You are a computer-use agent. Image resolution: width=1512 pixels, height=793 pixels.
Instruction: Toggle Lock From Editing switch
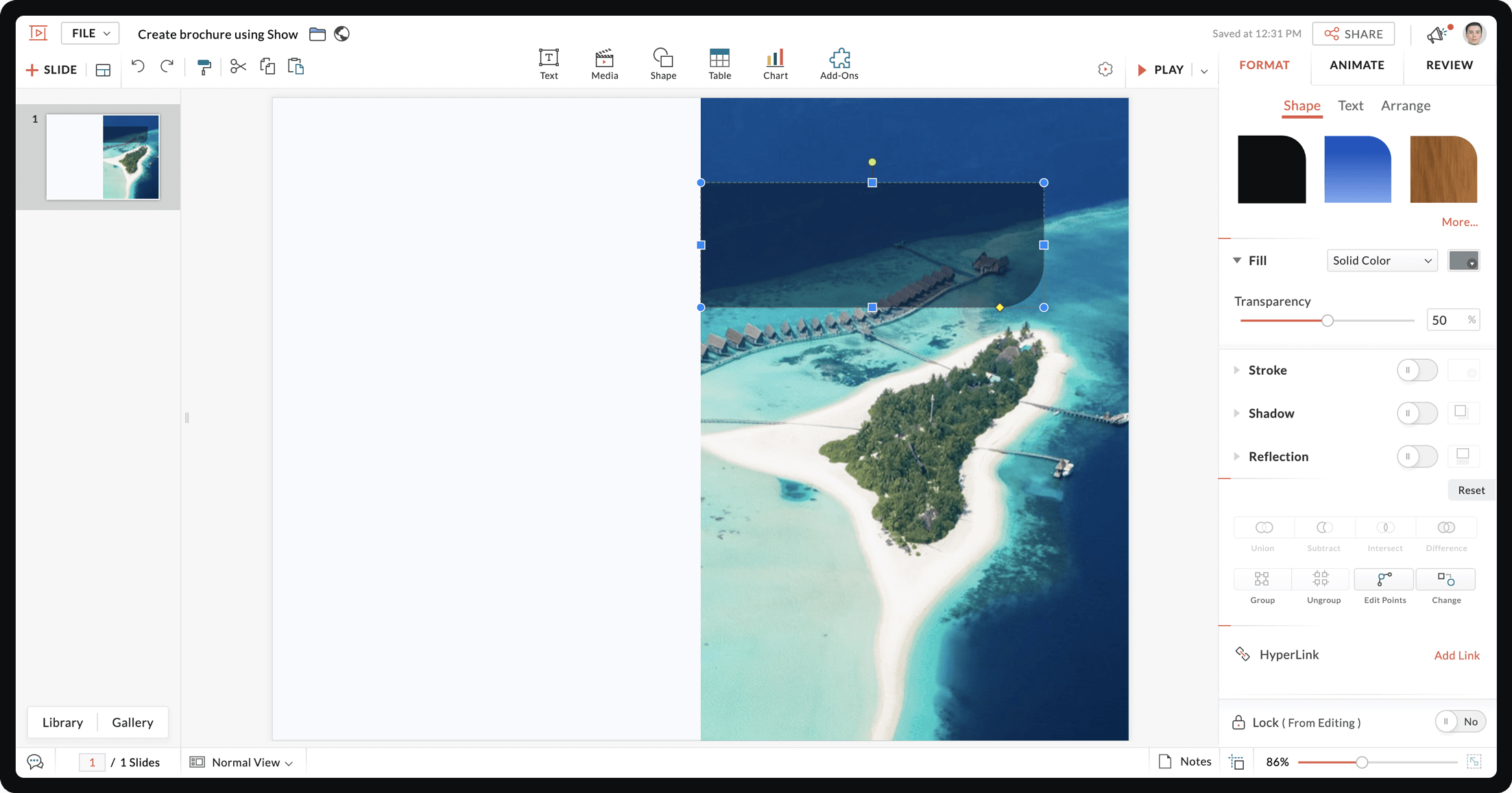click(x=1459, y=722)
